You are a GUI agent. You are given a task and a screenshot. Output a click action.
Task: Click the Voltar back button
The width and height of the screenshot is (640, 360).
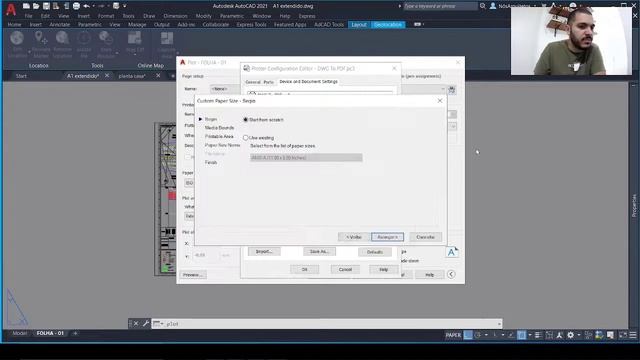pos(354,237)
